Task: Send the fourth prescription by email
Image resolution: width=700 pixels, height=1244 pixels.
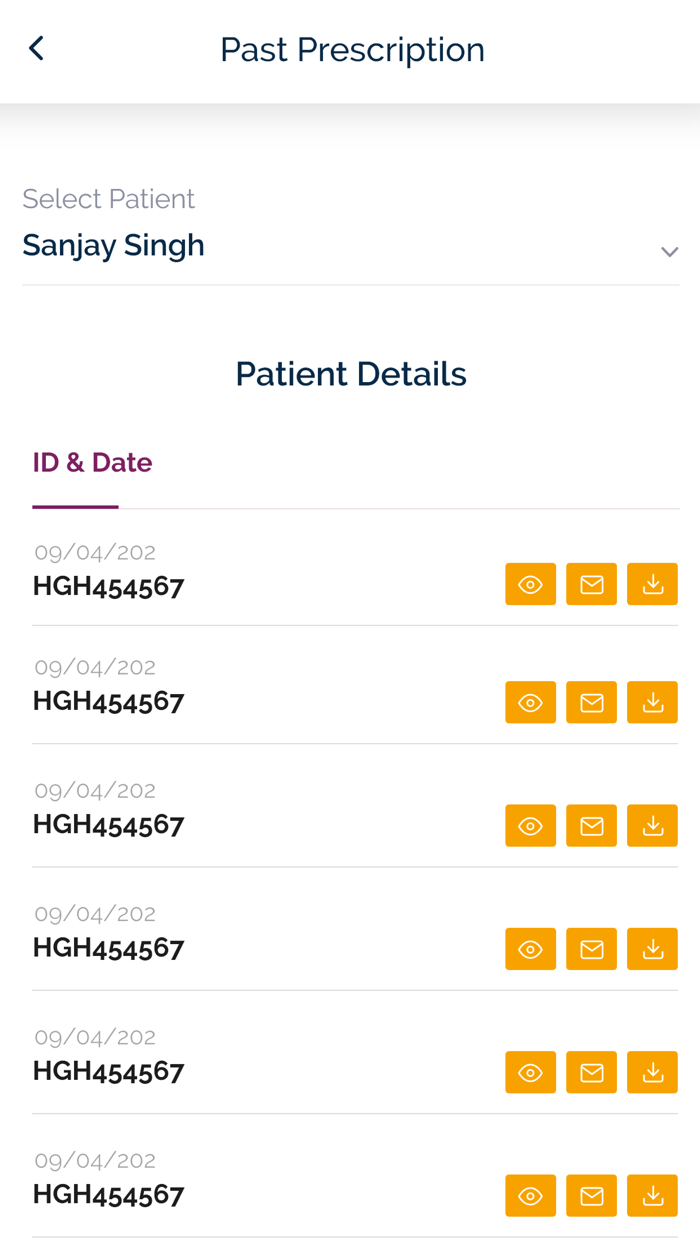Action: click(x=591, y=949)
